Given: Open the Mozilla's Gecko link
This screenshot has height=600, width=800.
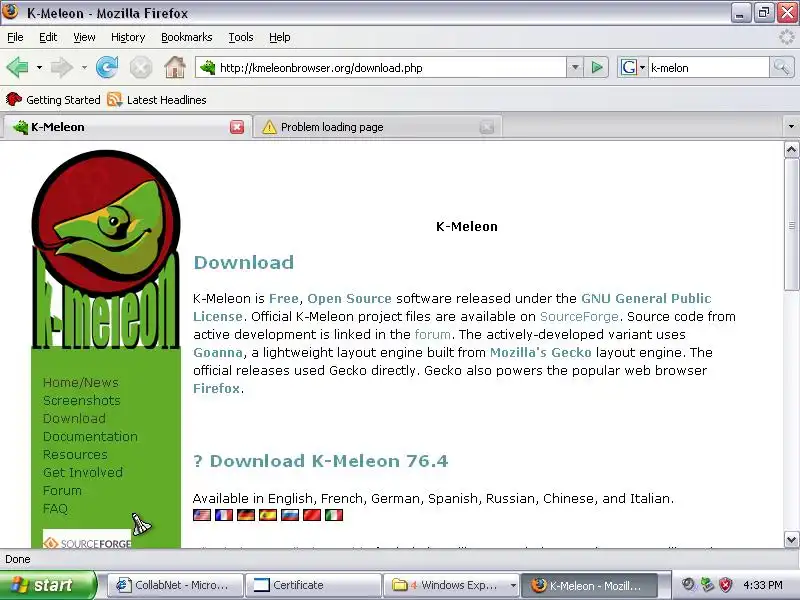Looking at the screenshot, I should [540, 353].
